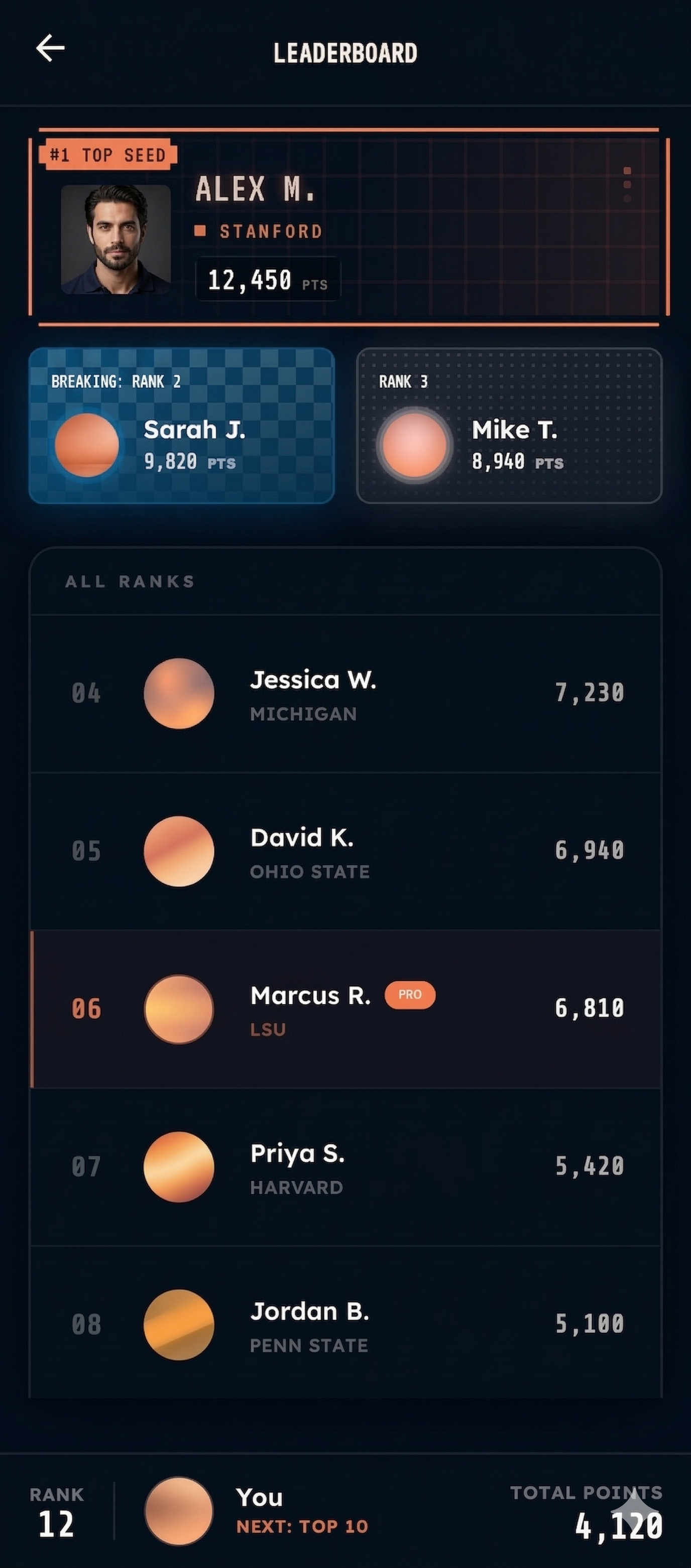691x1568 pixels.
Task: Click the 12,450 PTS score pill
Action: 268,280
